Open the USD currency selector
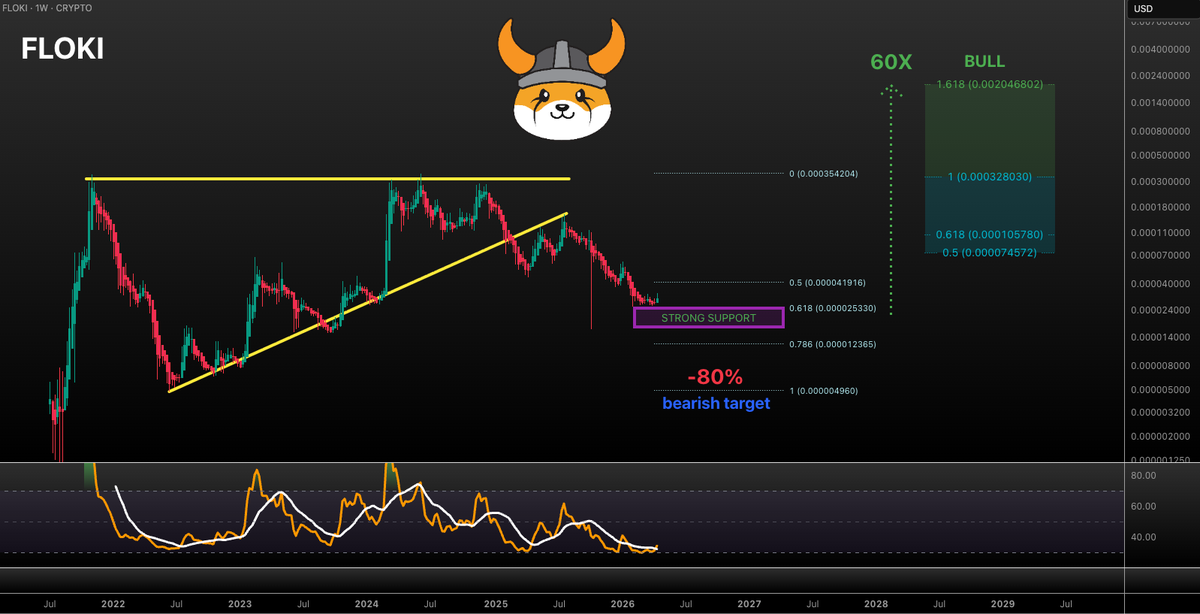Screen dimensions: 1200x614 click(1144, 9)
